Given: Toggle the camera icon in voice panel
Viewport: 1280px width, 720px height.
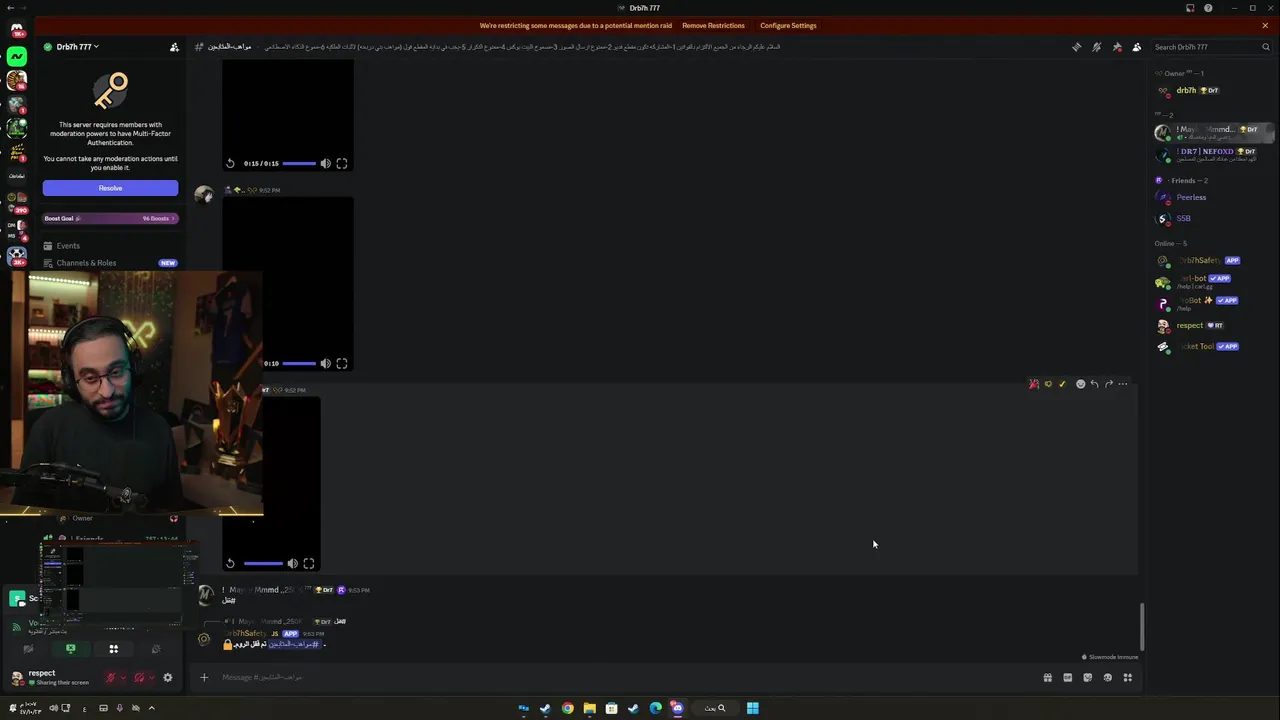Looking at the screenshot, I should coord(28,649).
